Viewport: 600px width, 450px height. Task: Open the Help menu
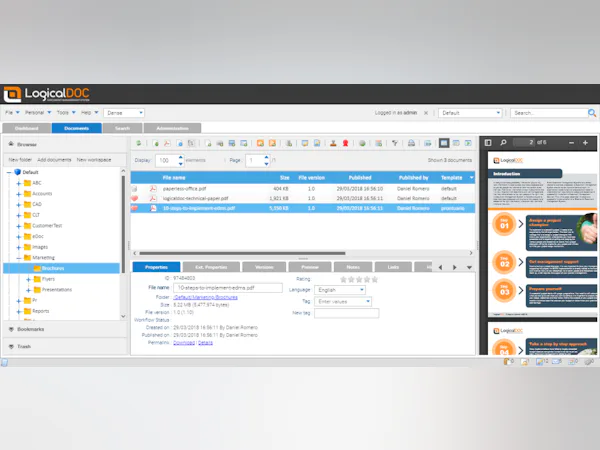90,112
